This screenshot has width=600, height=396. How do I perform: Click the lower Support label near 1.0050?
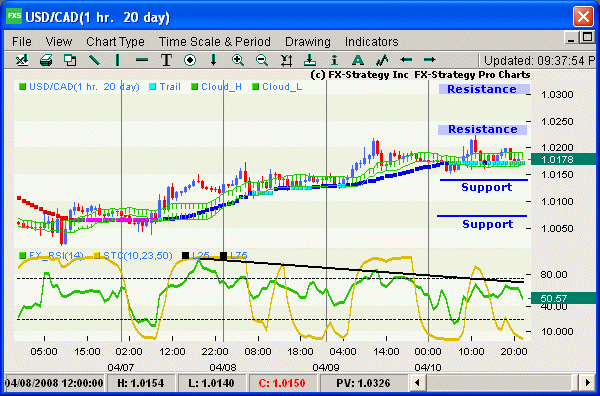[x=488, y=224]
